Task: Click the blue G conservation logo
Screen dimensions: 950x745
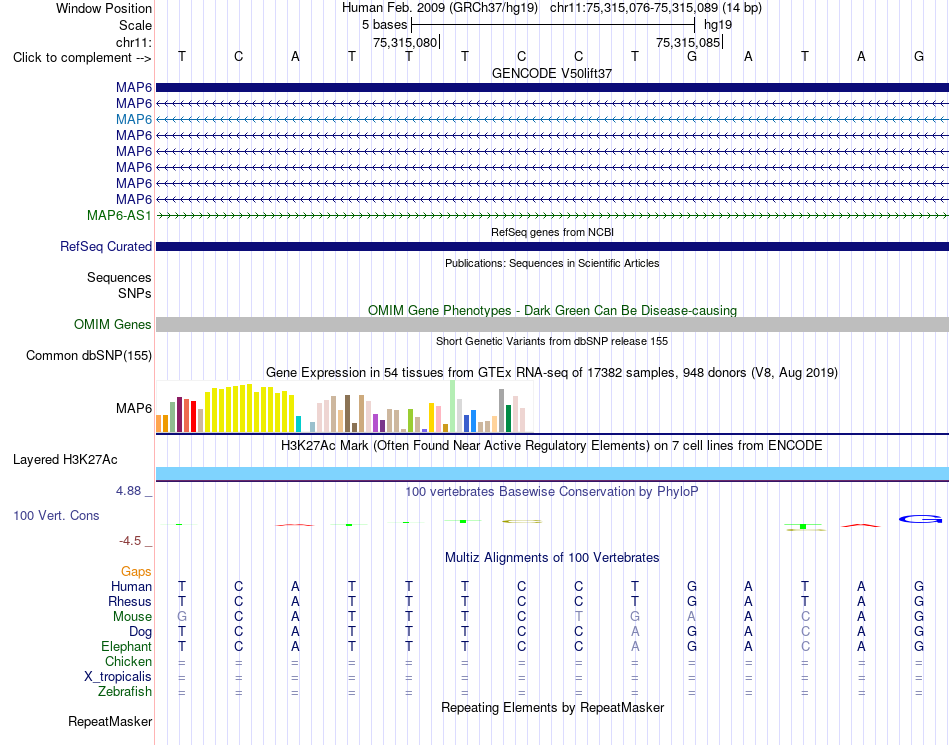Action: tap(920, 519)
